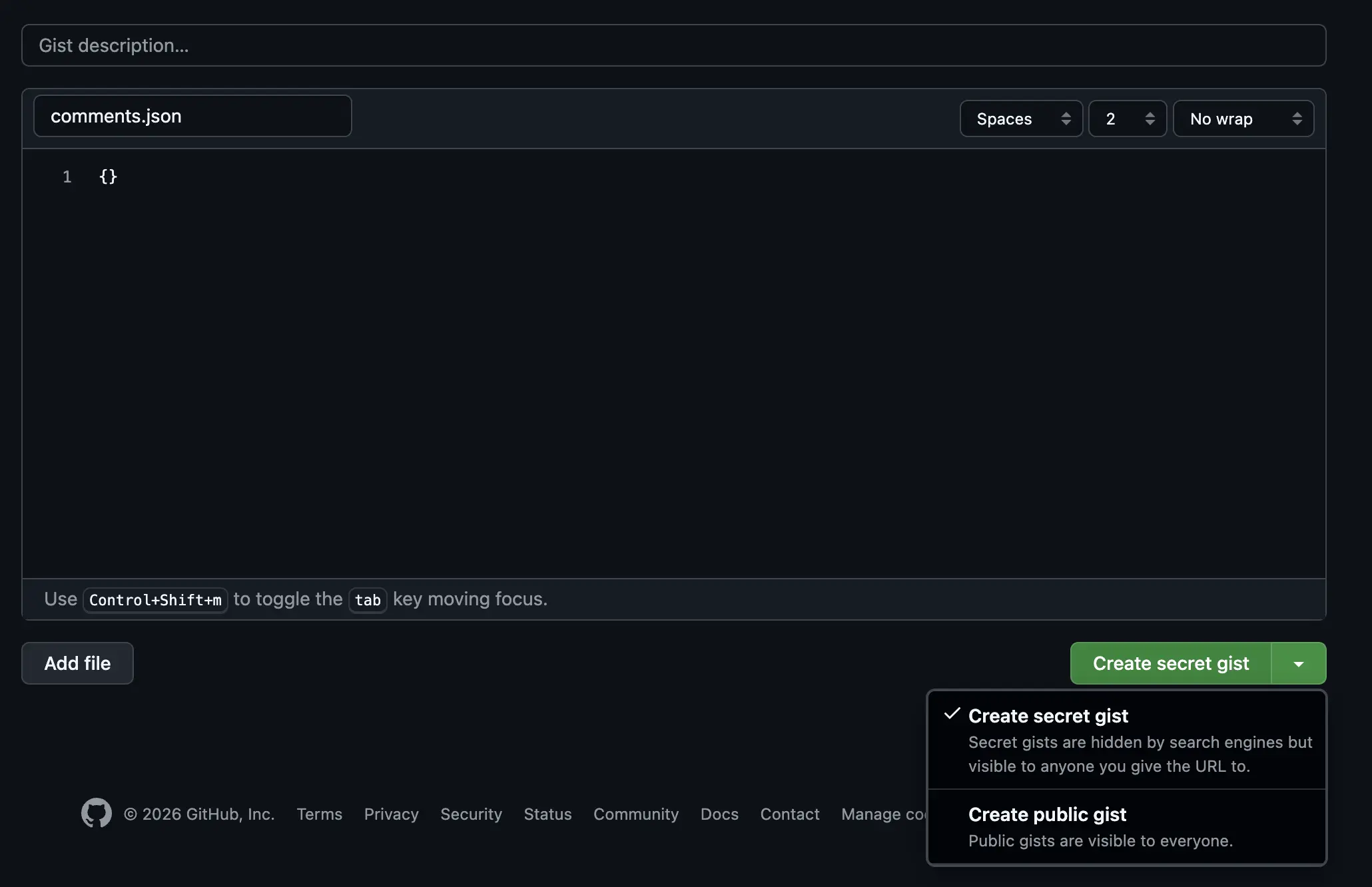Open the Spaces indentation mode dropdown

[1020, 118]
